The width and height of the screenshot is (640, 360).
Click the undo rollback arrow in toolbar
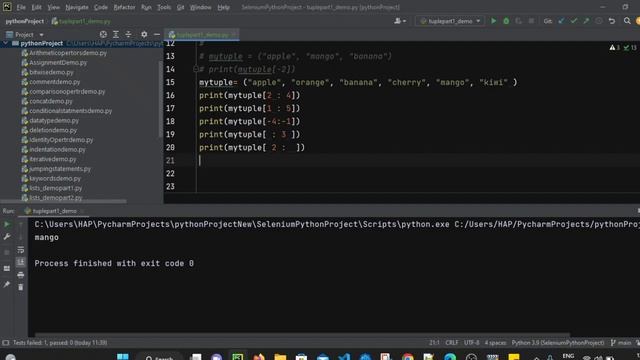pyautogui.click(x=611, y=21)
